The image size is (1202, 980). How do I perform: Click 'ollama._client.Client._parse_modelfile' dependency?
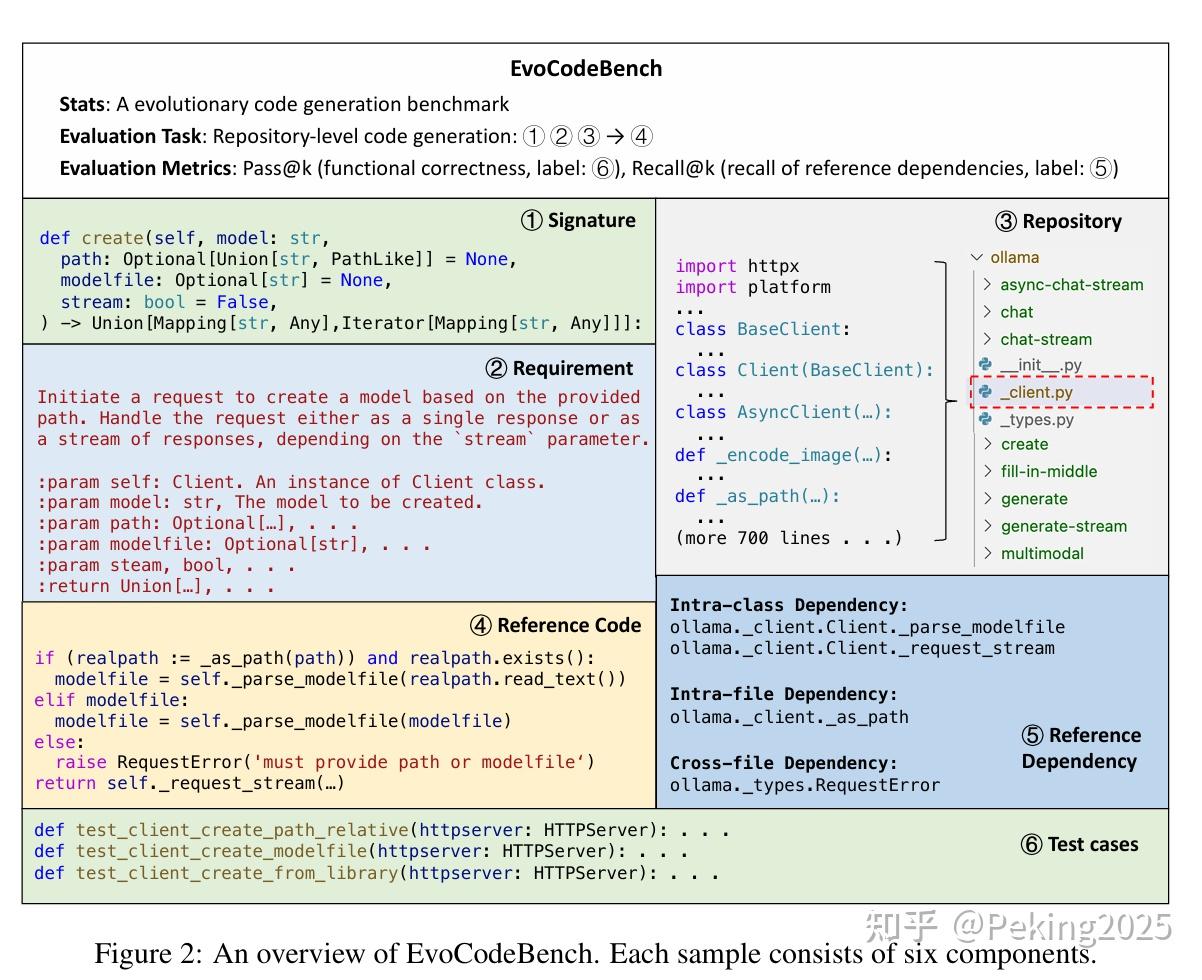click(867, 627)
